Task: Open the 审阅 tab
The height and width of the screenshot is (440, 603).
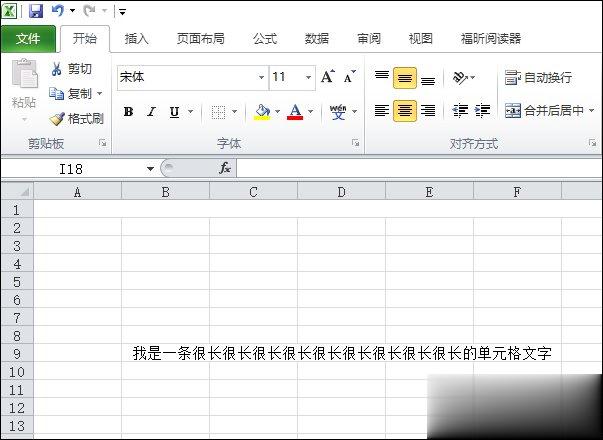Action: tap(368, 38)
